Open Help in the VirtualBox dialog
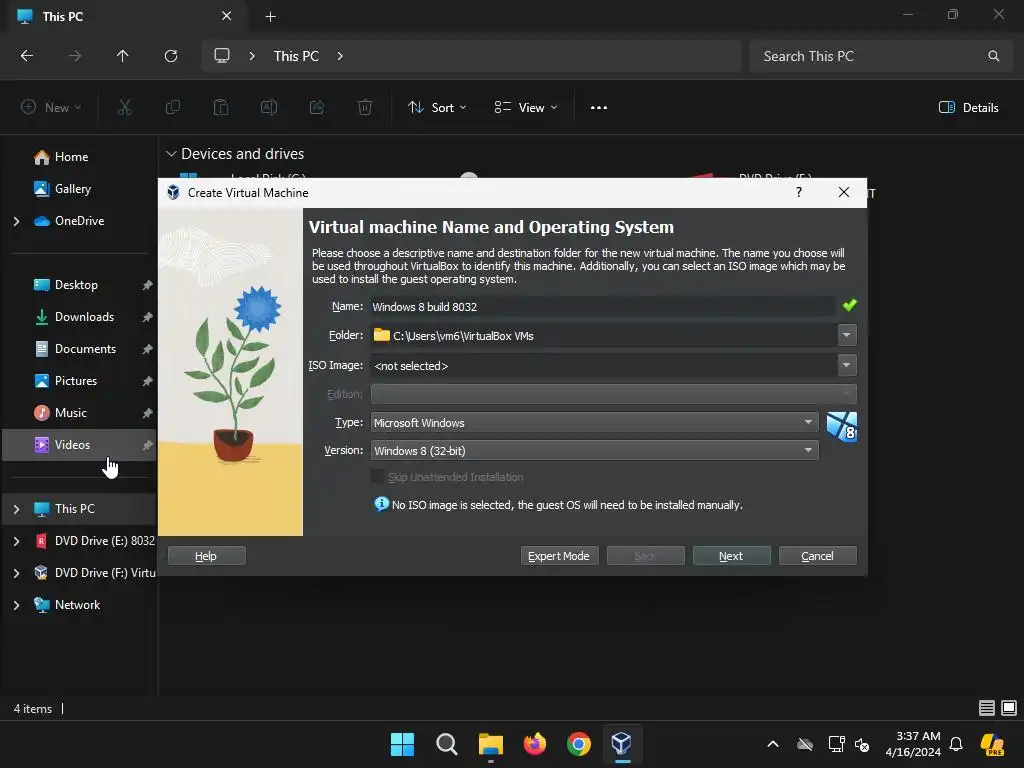The image size is (1024, 768). 206,556
